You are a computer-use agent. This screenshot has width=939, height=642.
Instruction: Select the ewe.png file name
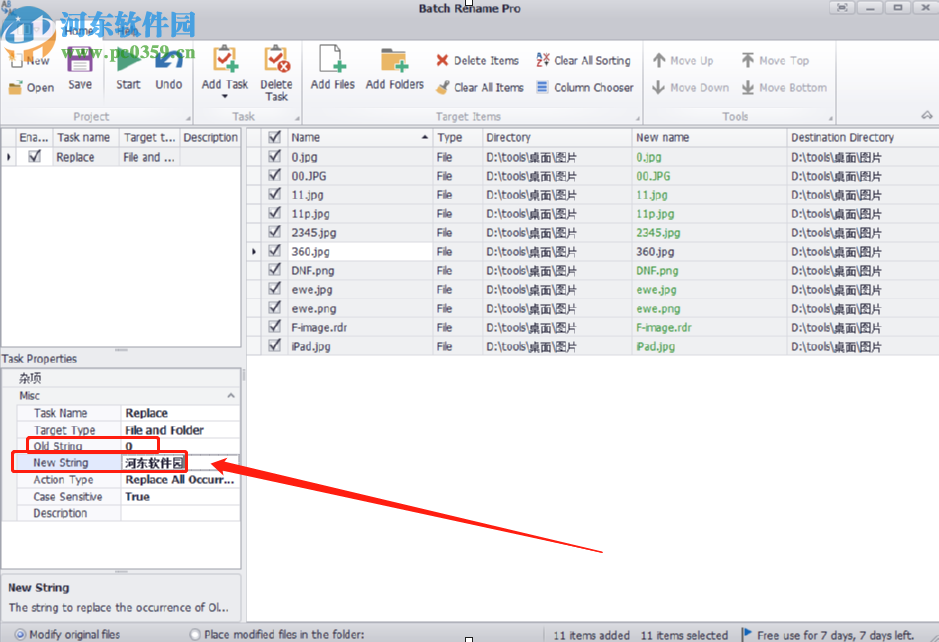(x=314, y=308)
